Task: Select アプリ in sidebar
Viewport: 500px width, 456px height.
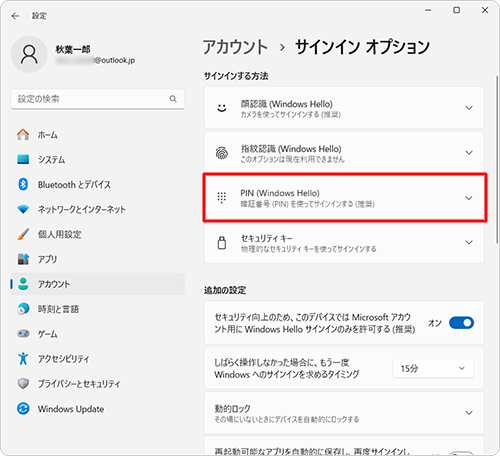Action: point(98,259)
